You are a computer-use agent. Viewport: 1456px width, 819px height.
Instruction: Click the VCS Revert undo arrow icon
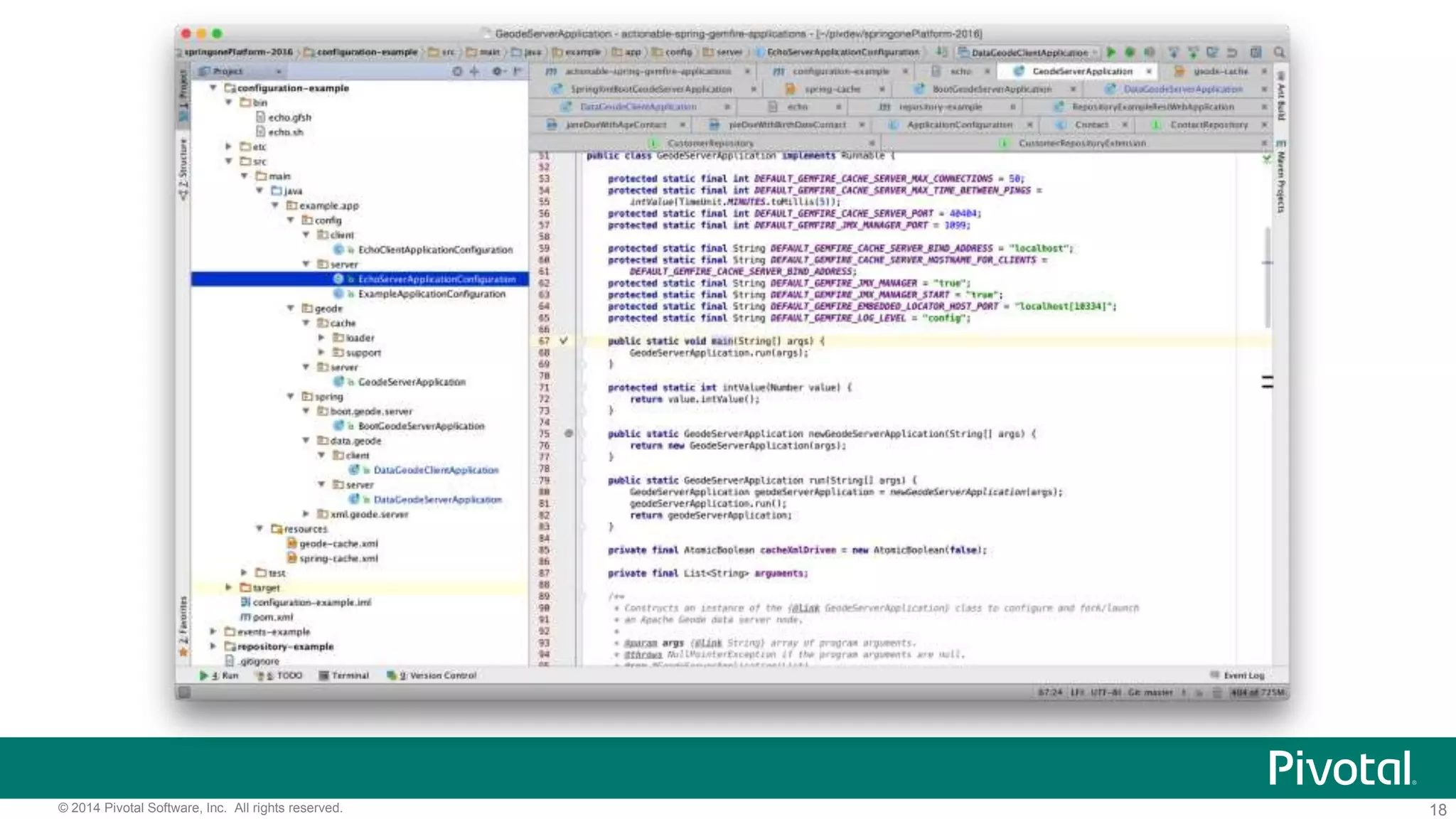coord(1232,52)
